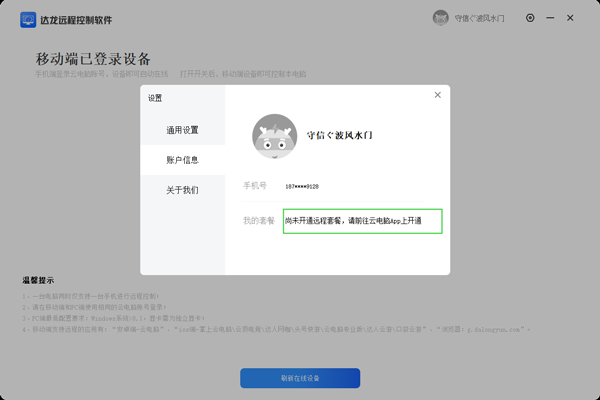Click the large profile avatar in dialog
This screenshot has height=400, width=600.
point(274,136)
